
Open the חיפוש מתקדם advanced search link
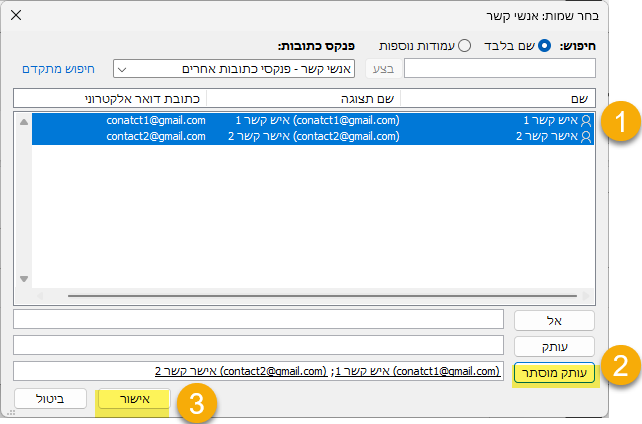[x=58, y=69]
